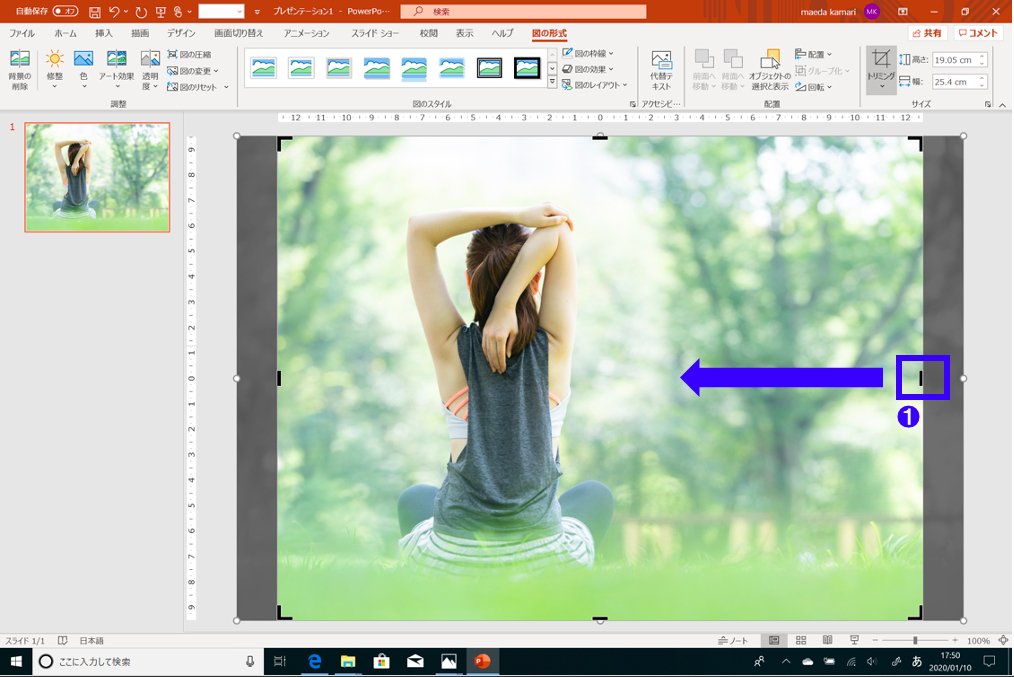This screenshot has width=1014, height=677.
Task: Click the zoom in plus button
Action: coord(955,640)
